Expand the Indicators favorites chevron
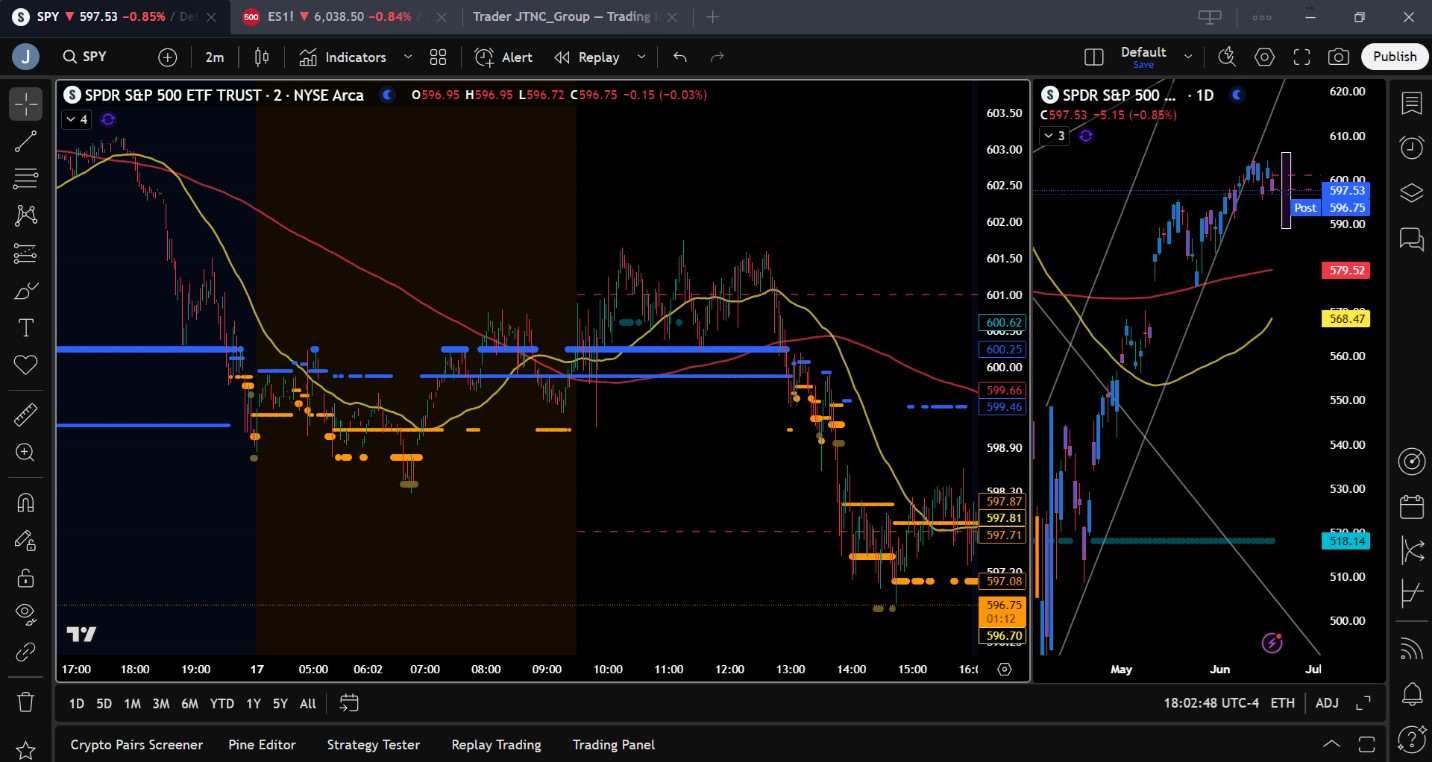Image resolution: width=1432 pixels, height=762 pixels. [408, 57]
